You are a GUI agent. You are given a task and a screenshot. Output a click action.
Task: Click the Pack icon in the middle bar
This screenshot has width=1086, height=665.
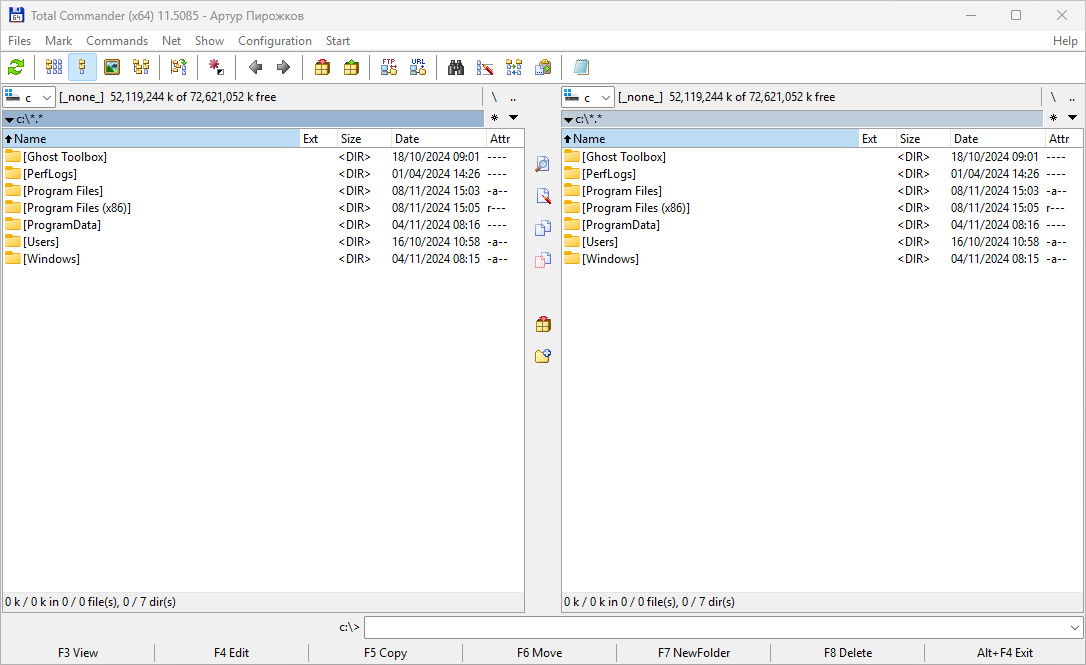[543, 323]
